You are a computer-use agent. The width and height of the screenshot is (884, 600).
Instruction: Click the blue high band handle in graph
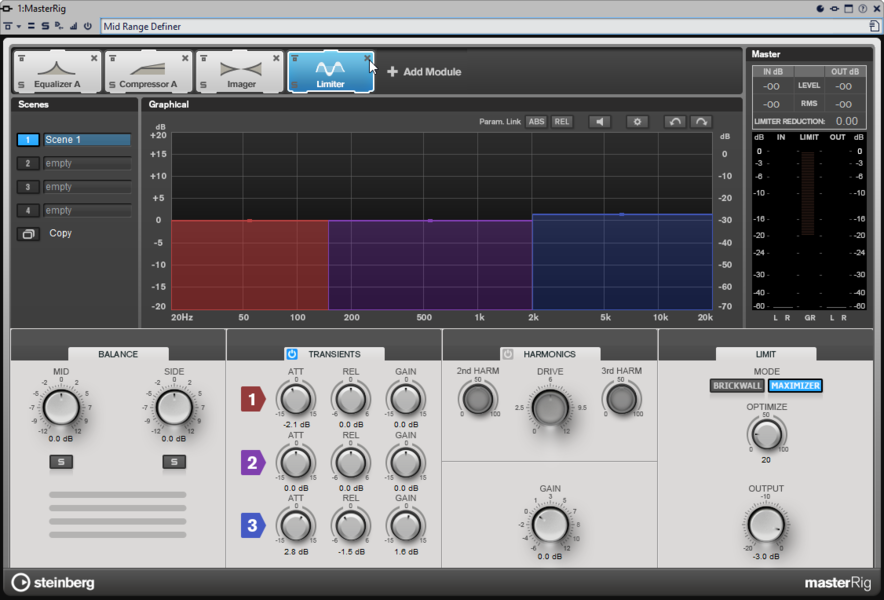622,214
